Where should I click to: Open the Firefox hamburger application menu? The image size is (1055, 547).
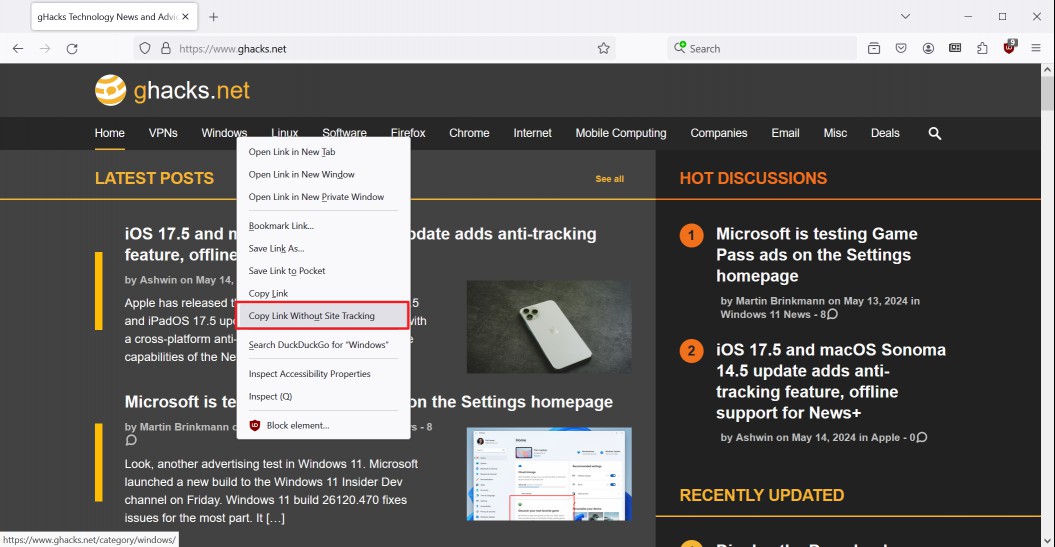pos(1036,48)
